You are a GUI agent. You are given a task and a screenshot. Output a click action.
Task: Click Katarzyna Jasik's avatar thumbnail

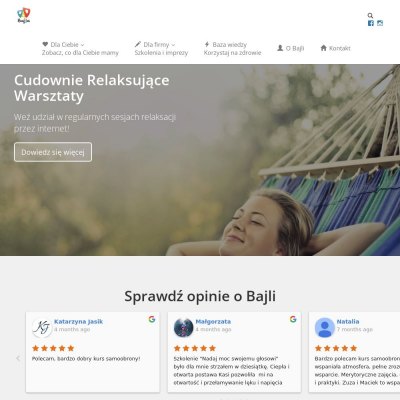tap(42, 328)
